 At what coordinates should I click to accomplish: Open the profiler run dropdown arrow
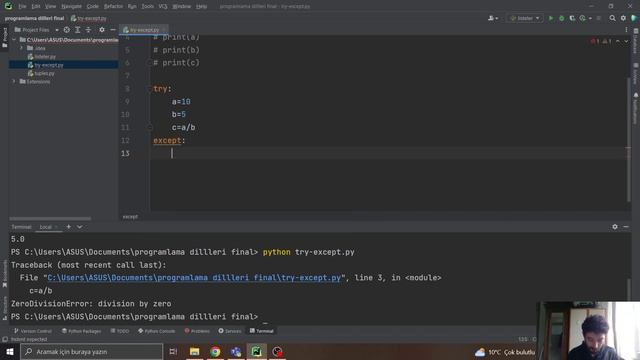tap(590, 18)
